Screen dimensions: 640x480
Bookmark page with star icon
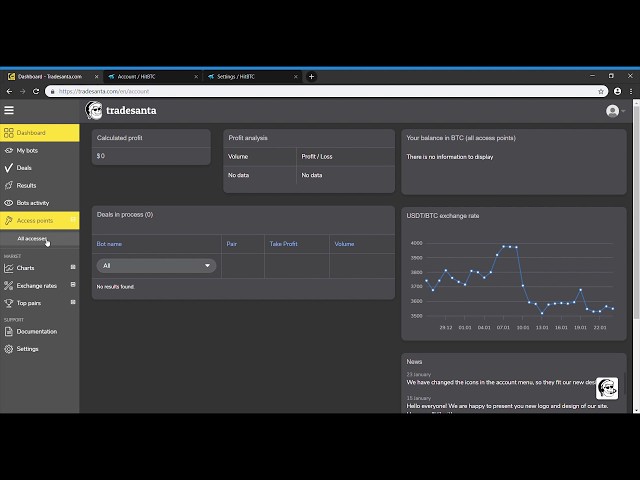tap(601, 91)
